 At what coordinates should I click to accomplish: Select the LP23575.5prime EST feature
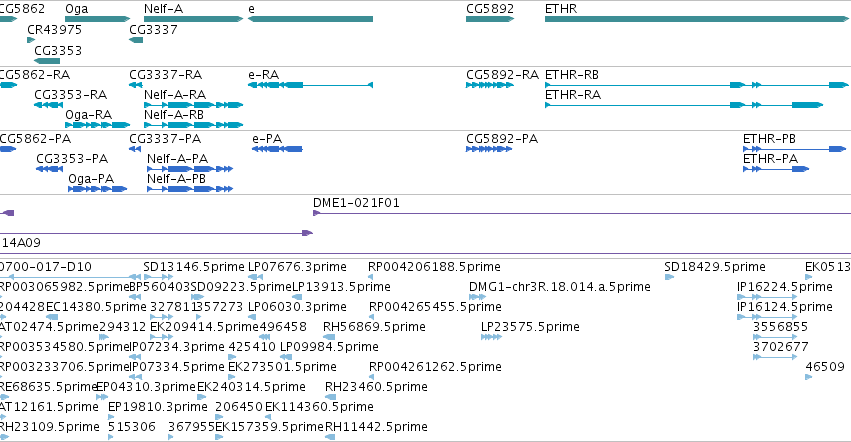click(x=491, y=337)
